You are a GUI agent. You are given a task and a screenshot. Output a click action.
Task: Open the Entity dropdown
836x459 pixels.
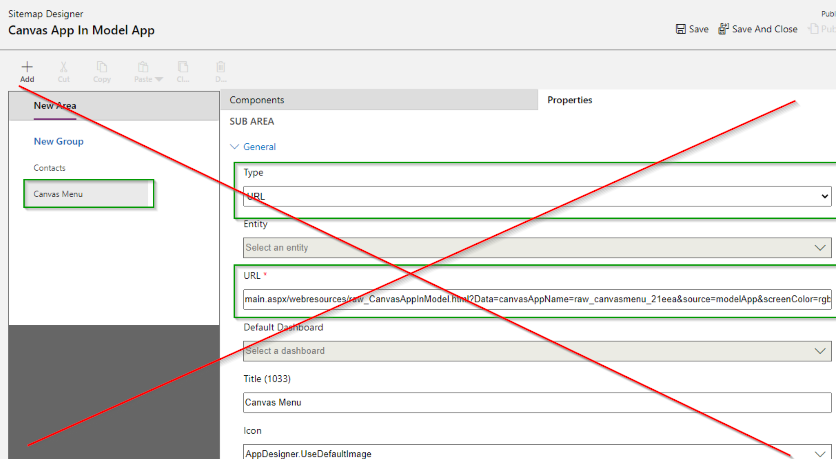pos(537,247)
